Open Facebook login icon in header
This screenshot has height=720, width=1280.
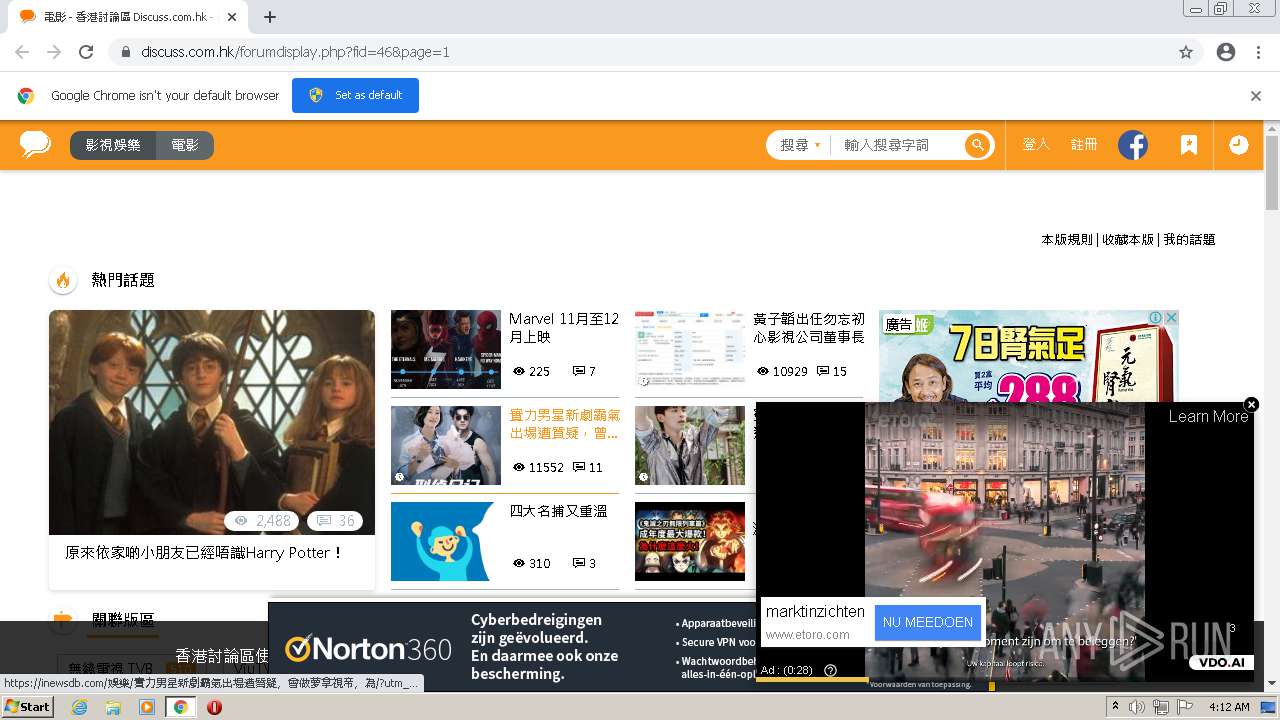1133,145
